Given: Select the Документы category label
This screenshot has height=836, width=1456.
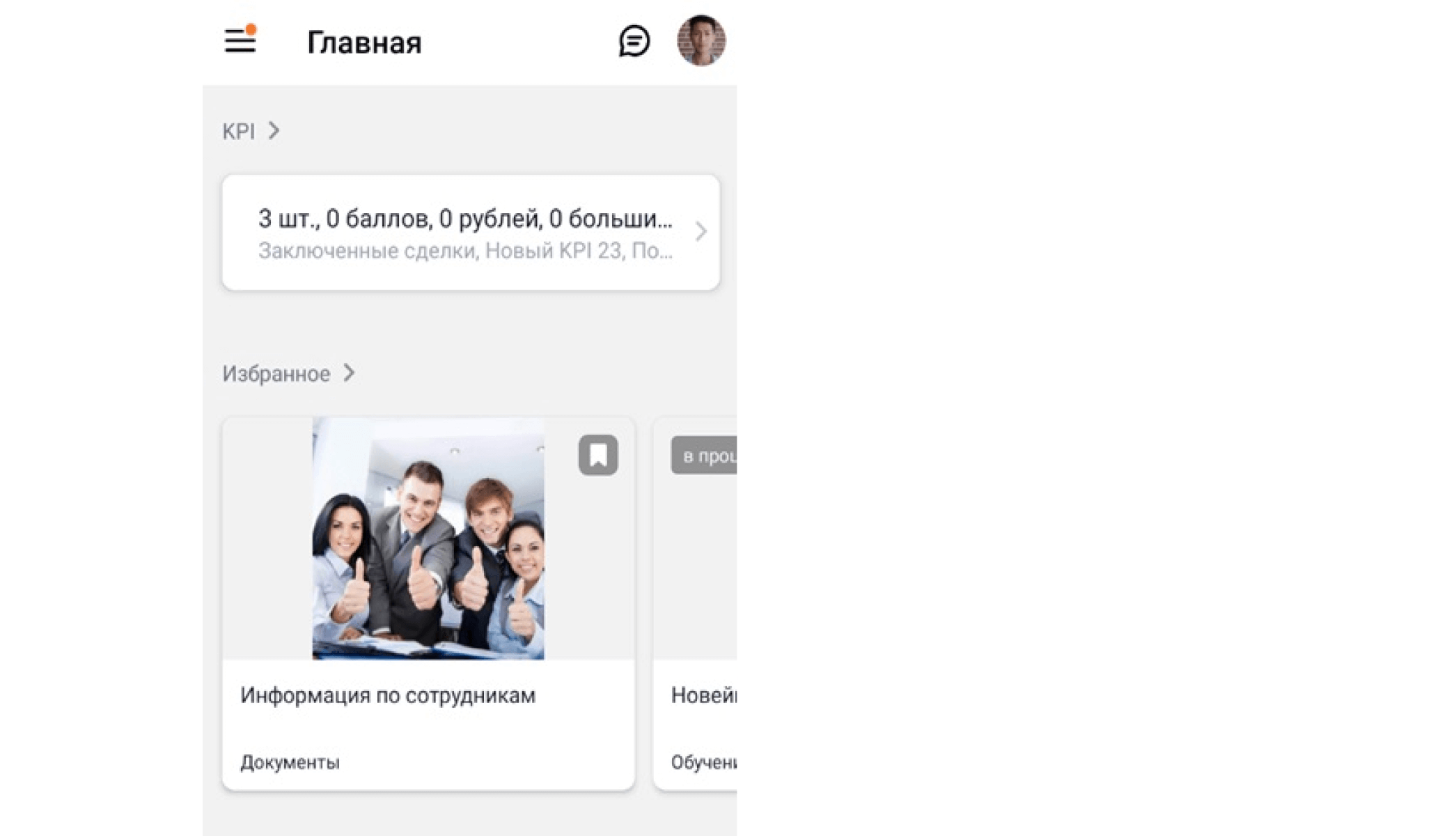Looking at the screenshot, I should [290, 762].
